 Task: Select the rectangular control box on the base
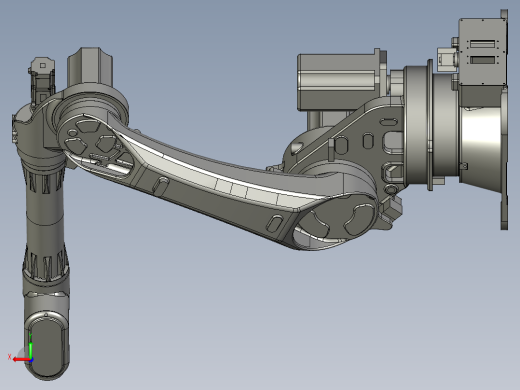483,52
